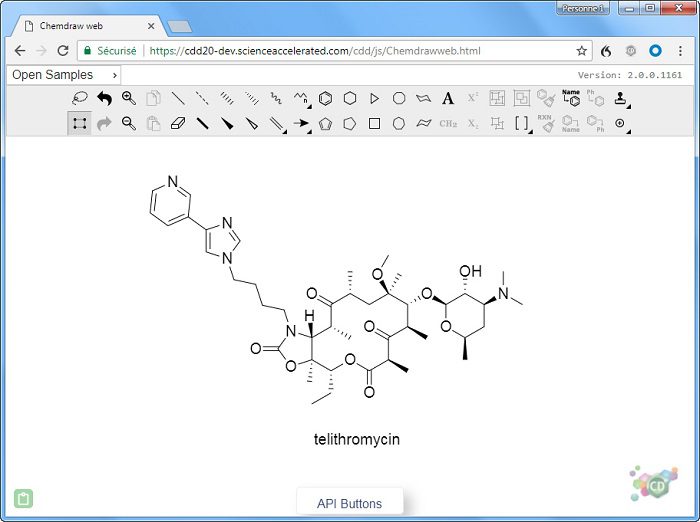The image size is (700, 522).
Task: Click the Paste icon in toolbar
Action: point(154,123)
